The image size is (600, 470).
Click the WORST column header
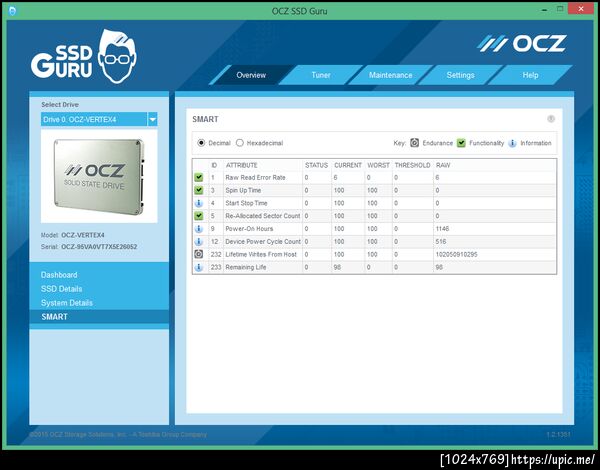(378, 165)
